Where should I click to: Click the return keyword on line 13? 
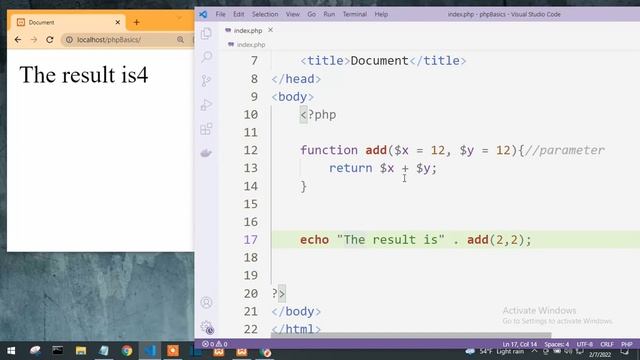pyautogui.click(x=351, y=168)
